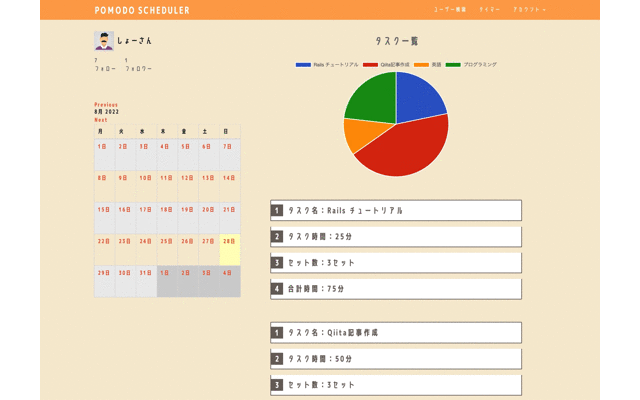Toggle Rails チュートリアル legend item

click(327, 64)
